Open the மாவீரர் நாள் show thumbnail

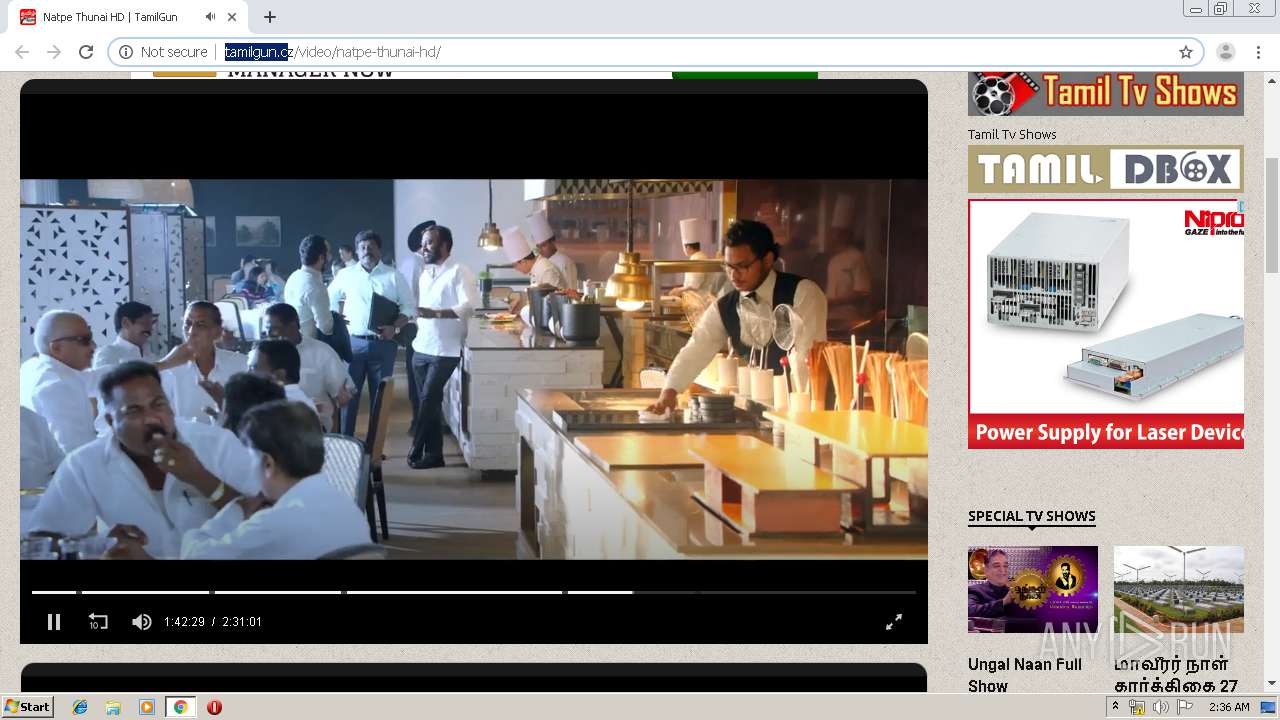1179,589
